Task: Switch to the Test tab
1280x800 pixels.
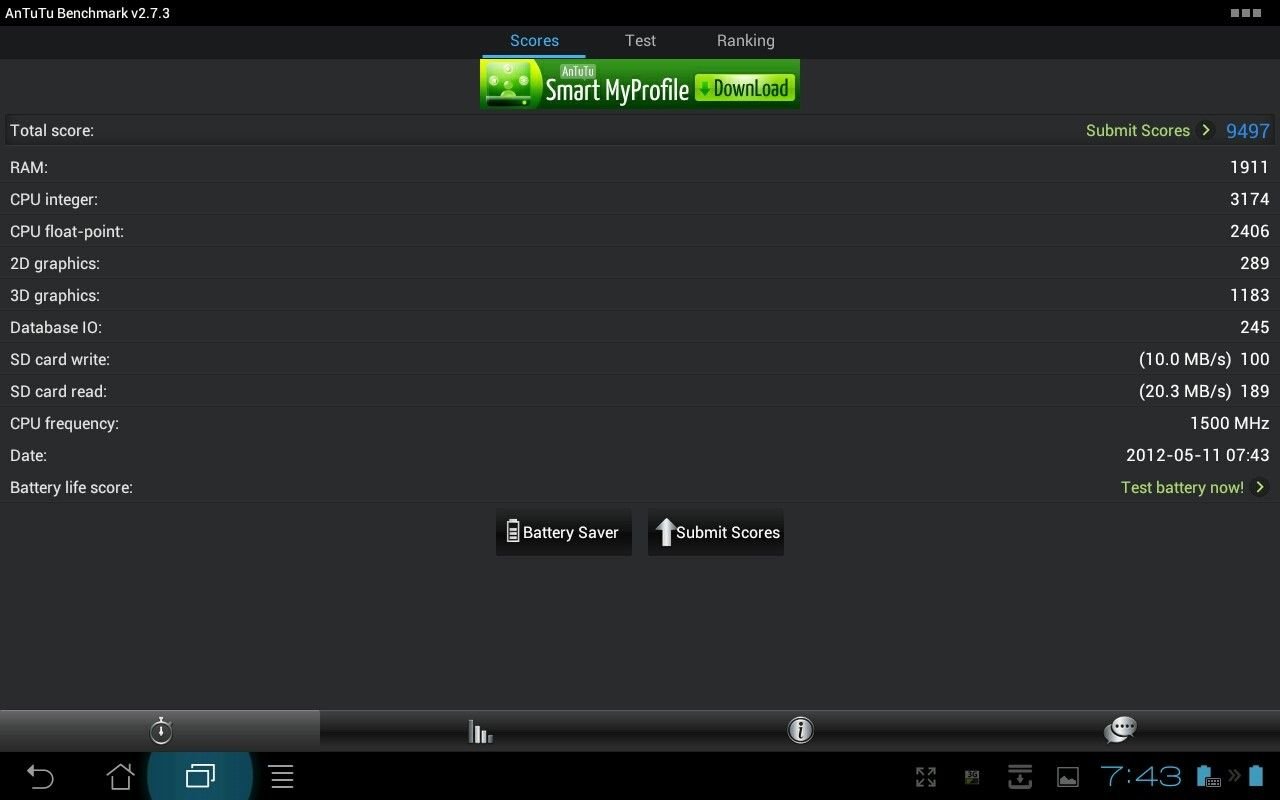Action: pyautogui.click(x=640, y=41)
